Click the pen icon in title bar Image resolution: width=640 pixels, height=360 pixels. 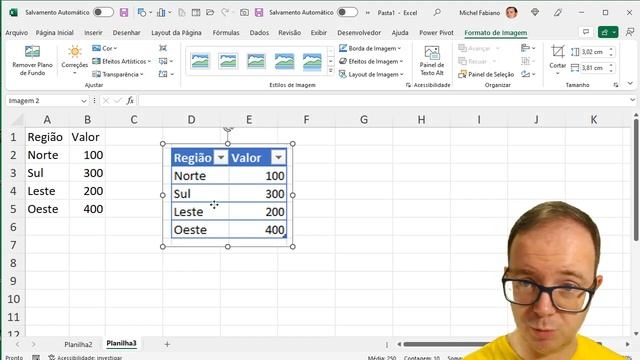click(x=558, y=13)
